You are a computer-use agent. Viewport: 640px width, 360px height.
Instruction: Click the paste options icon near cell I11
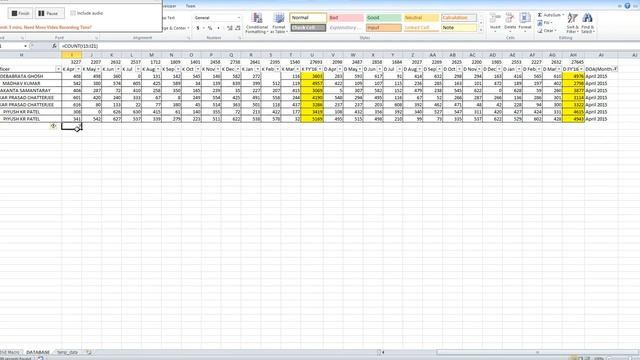[53, 126]
